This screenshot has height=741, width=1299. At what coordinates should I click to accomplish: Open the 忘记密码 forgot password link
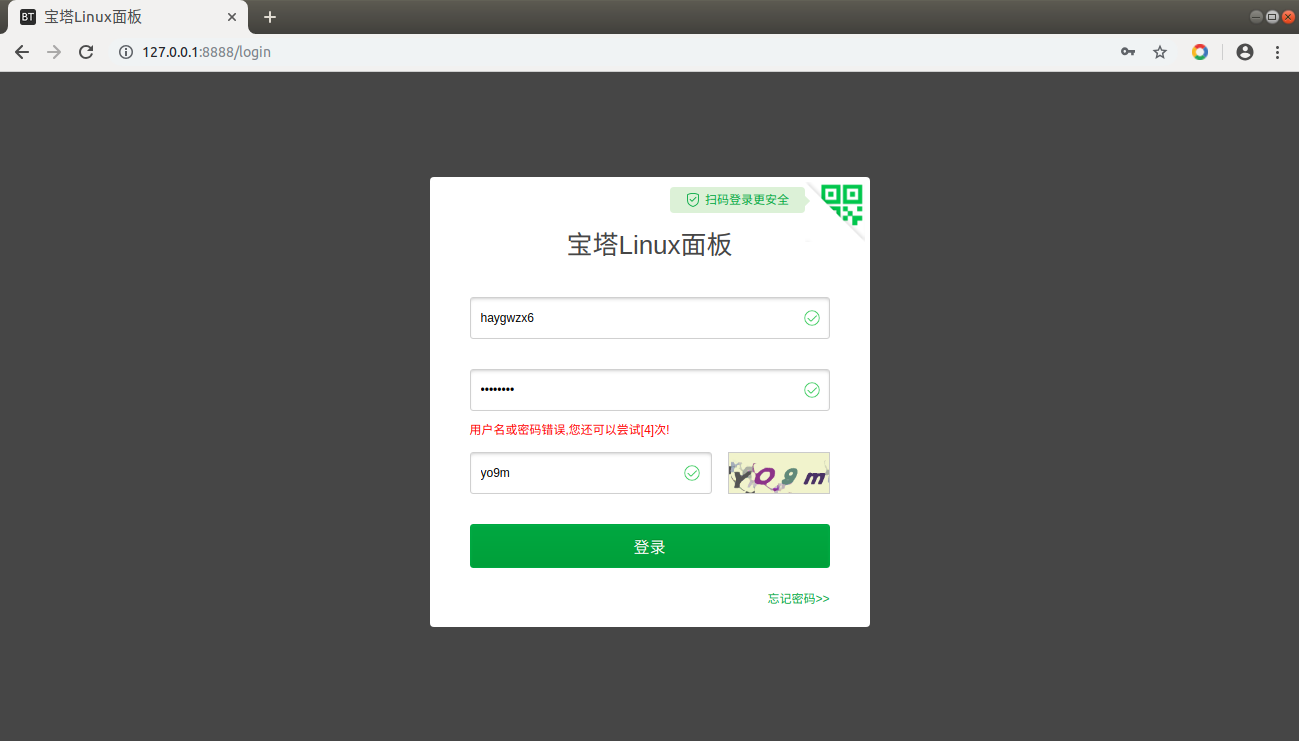point(797,598)
